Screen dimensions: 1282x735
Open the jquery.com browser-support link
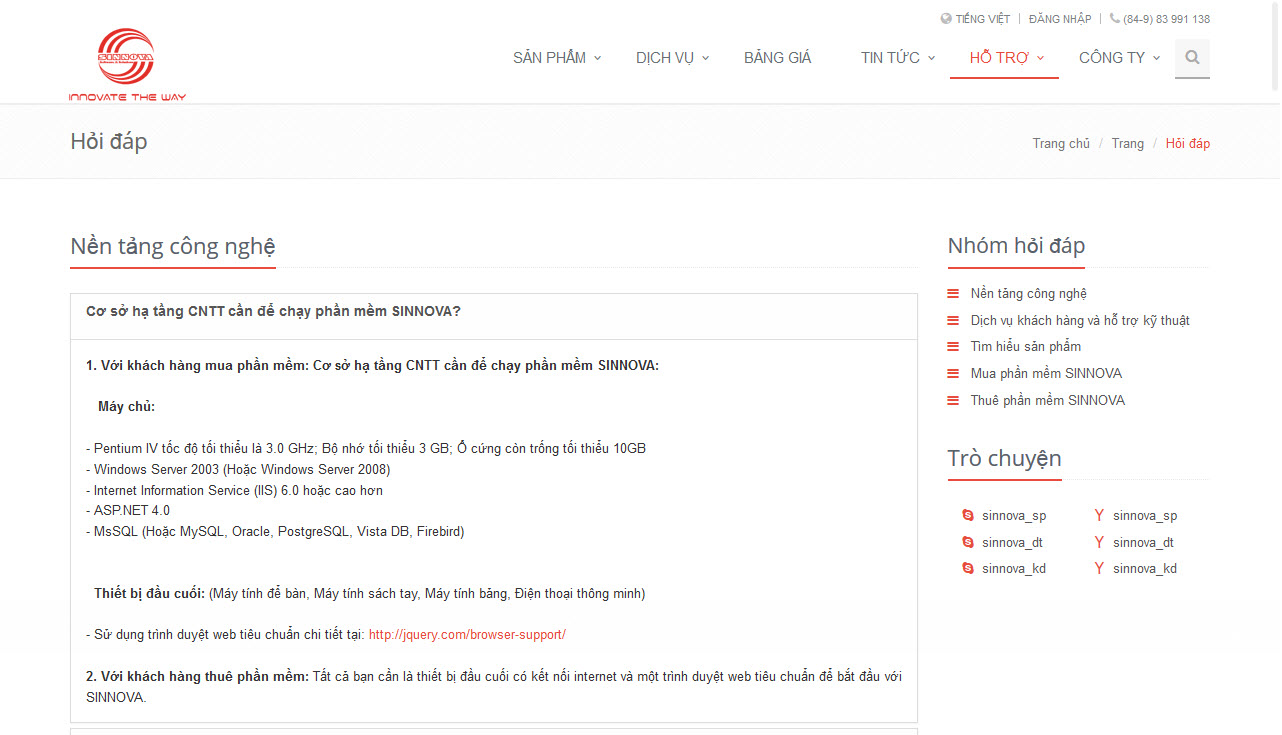coord(467,635)
